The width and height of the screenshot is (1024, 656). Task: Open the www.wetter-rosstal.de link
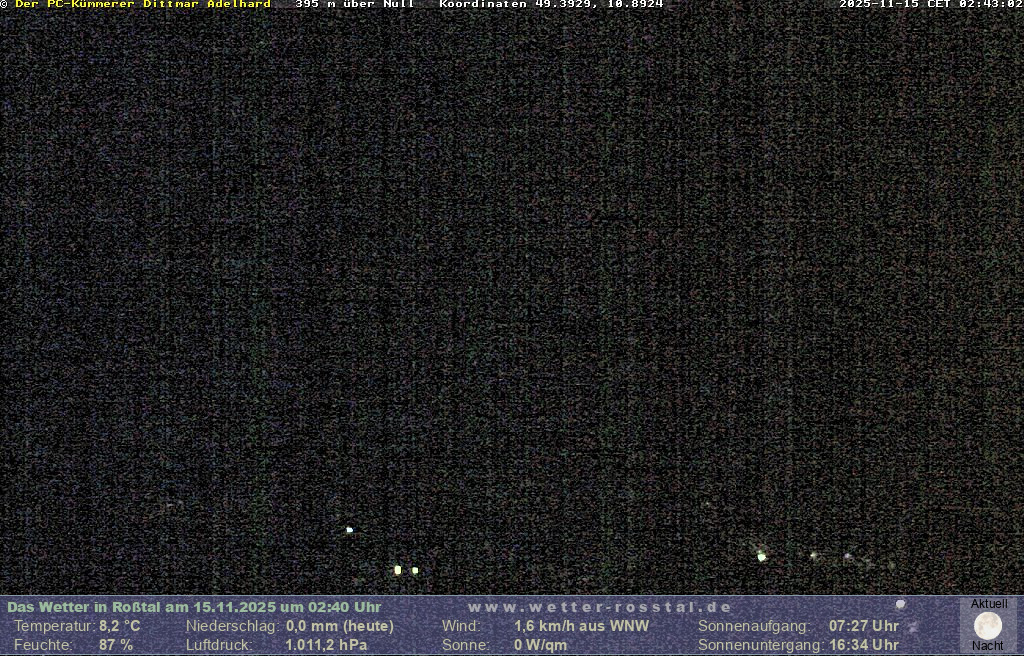[x=600, y=607]
